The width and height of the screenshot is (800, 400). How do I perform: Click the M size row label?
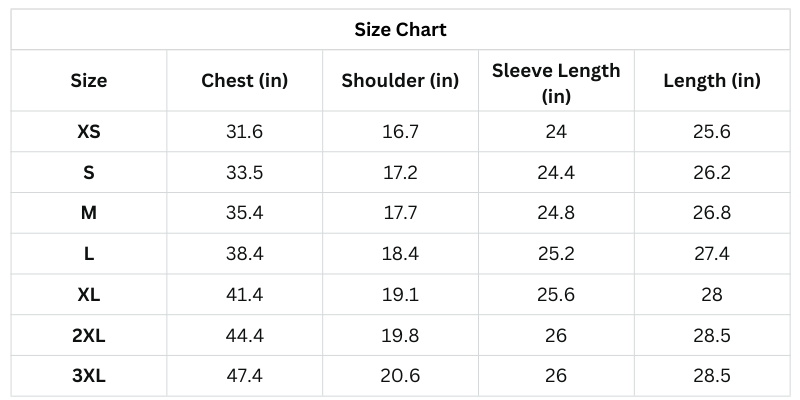(x=89, y=213)
